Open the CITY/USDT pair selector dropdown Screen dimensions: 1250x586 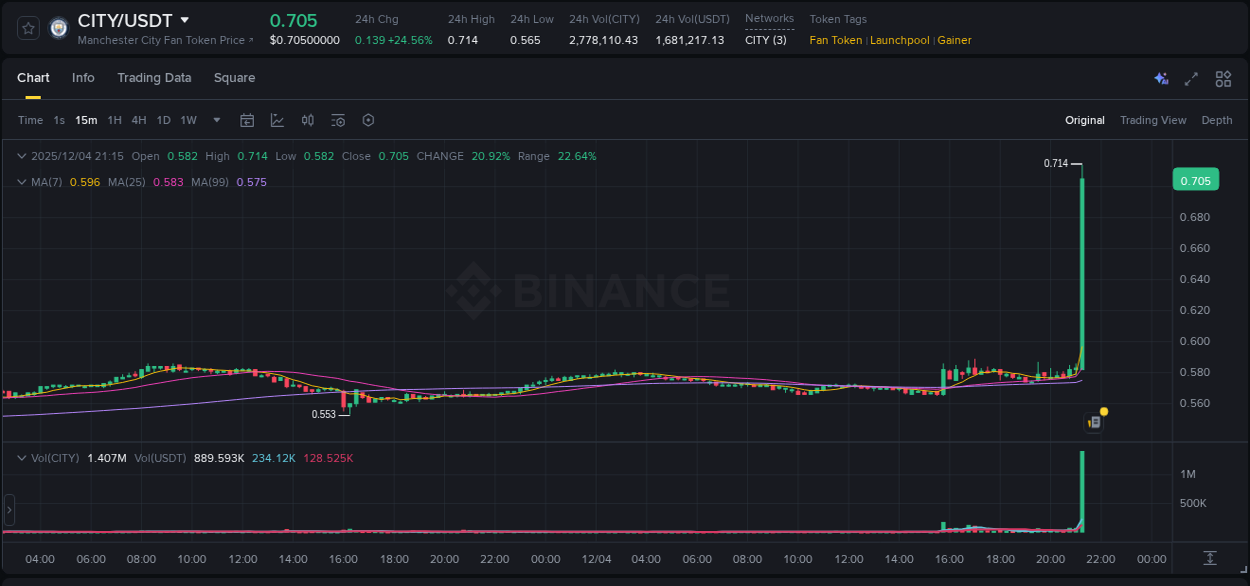click(185, 19)
